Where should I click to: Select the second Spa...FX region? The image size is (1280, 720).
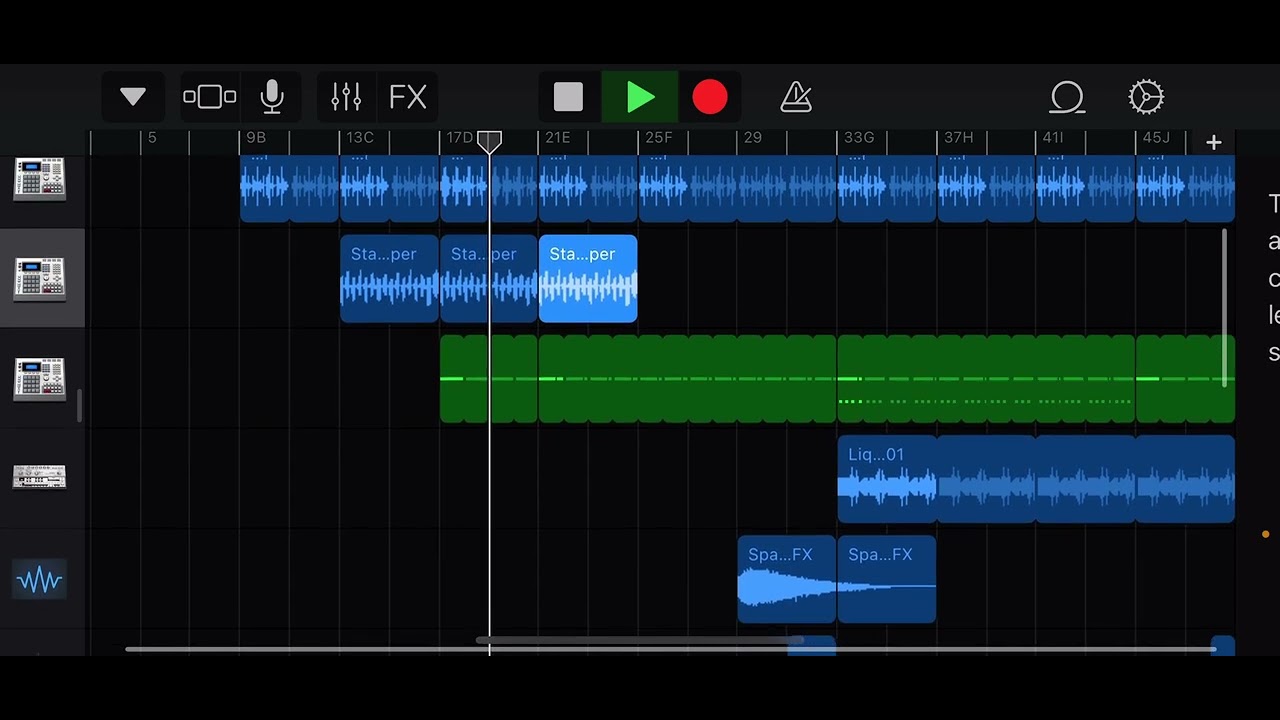887,579
